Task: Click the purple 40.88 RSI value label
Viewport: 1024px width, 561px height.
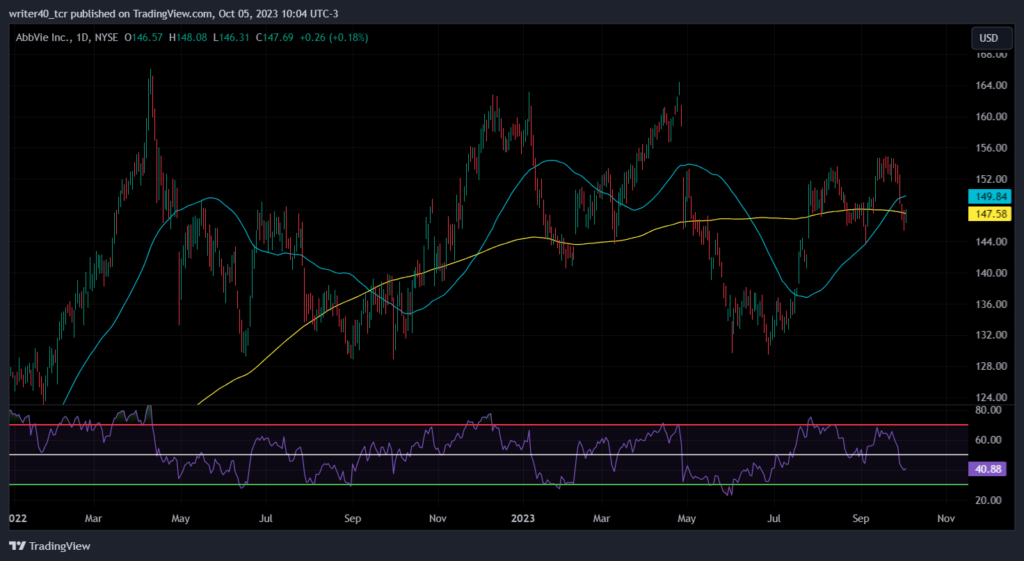Action: [x=987, y=469]
